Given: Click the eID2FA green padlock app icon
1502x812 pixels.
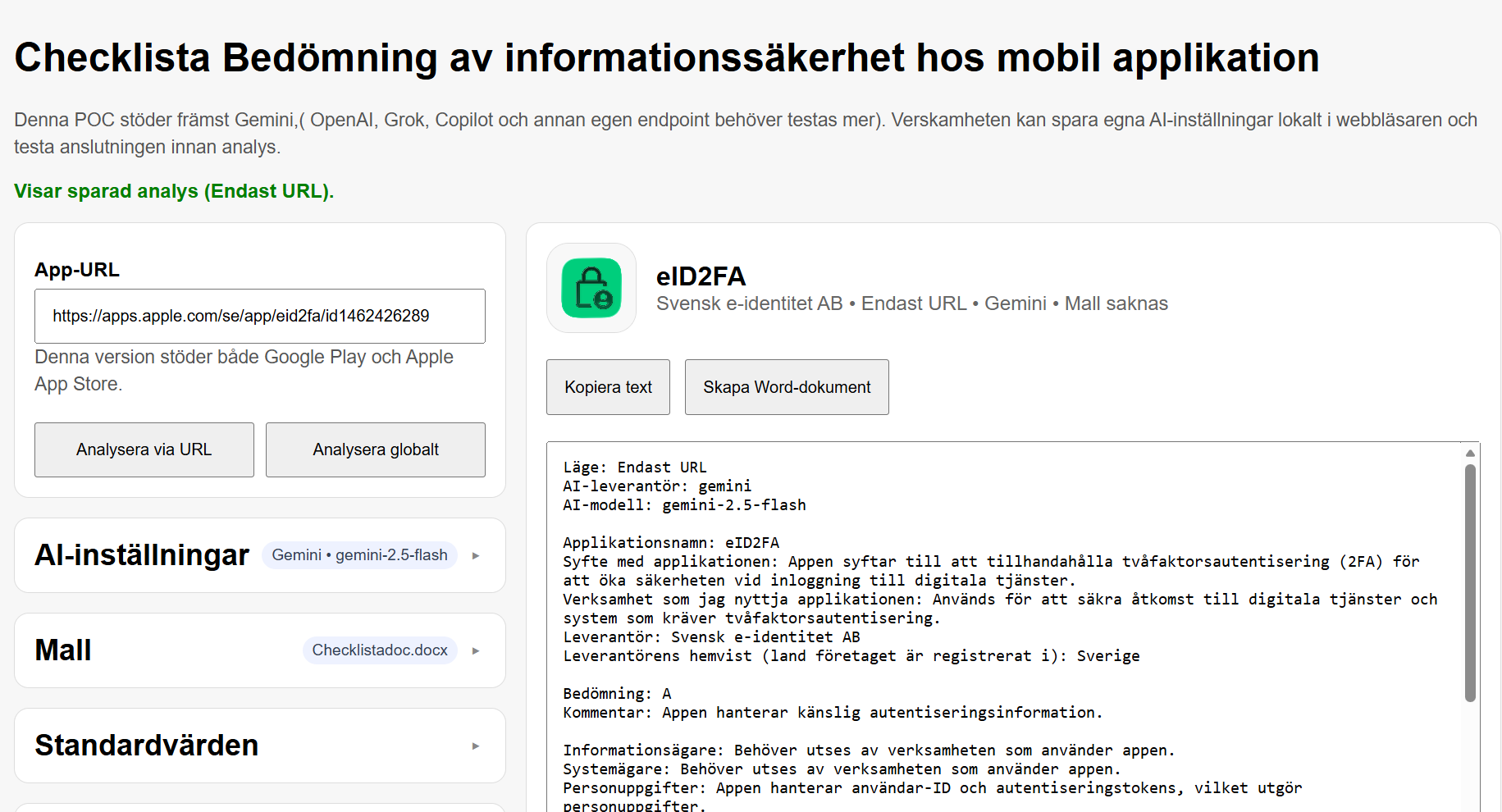Looking at the screenshot, I should [x=591, y=288].
